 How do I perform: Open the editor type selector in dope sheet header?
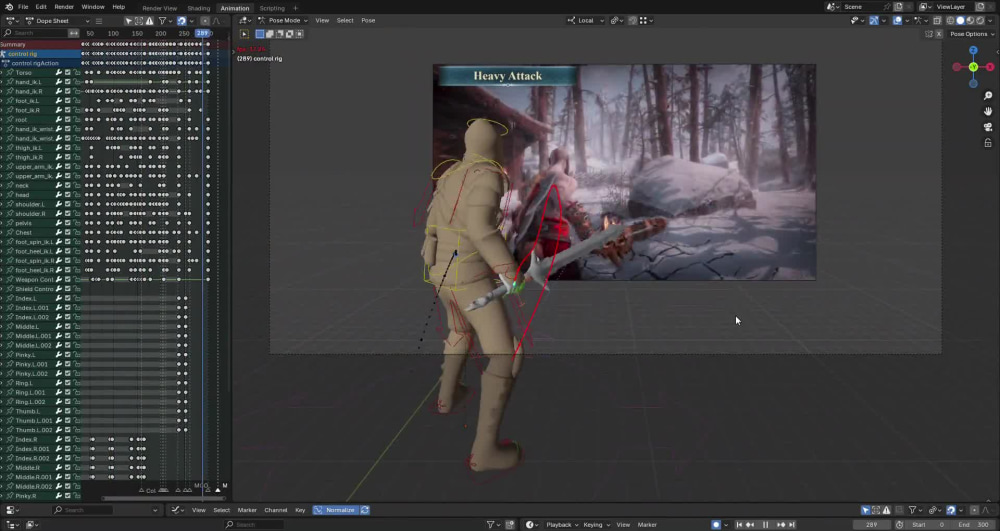(12, 21)
